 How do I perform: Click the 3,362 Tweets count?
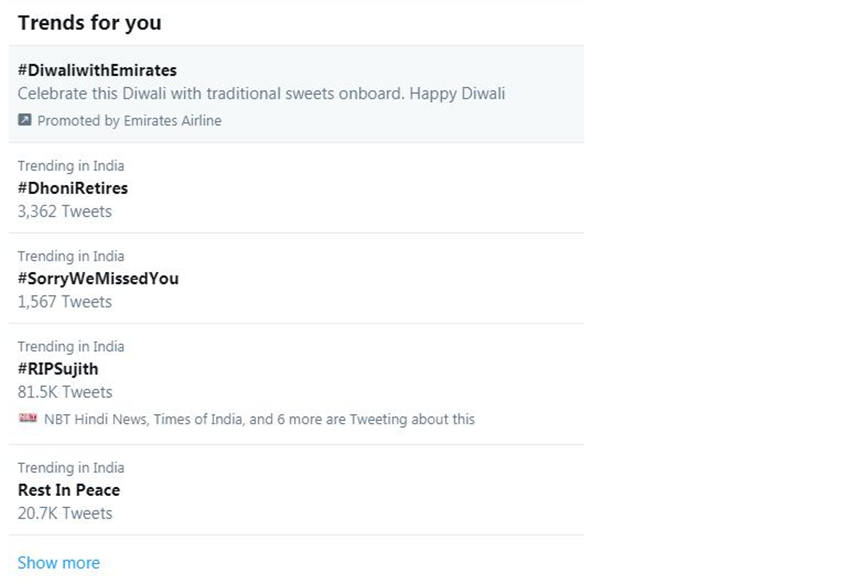click(65, 211)
